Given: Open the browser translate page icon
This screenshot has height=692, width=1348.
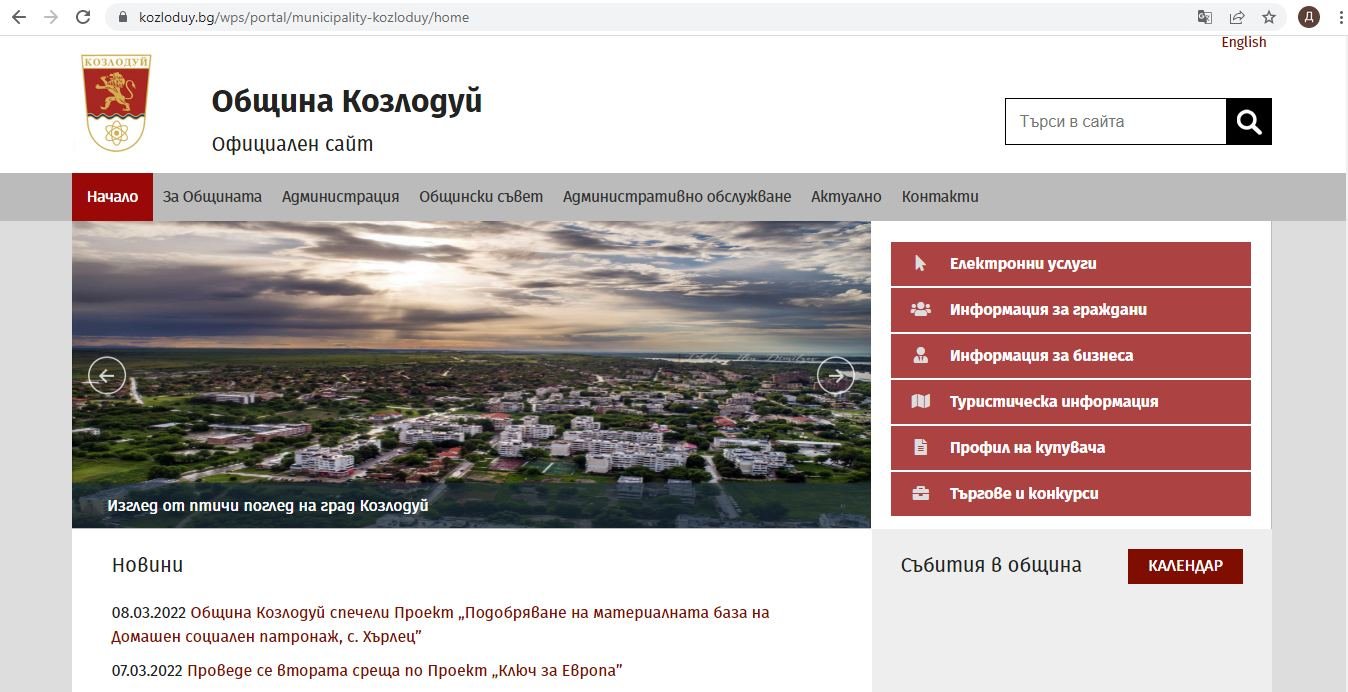Looking at the screenshot, I should pos(1205,17).
